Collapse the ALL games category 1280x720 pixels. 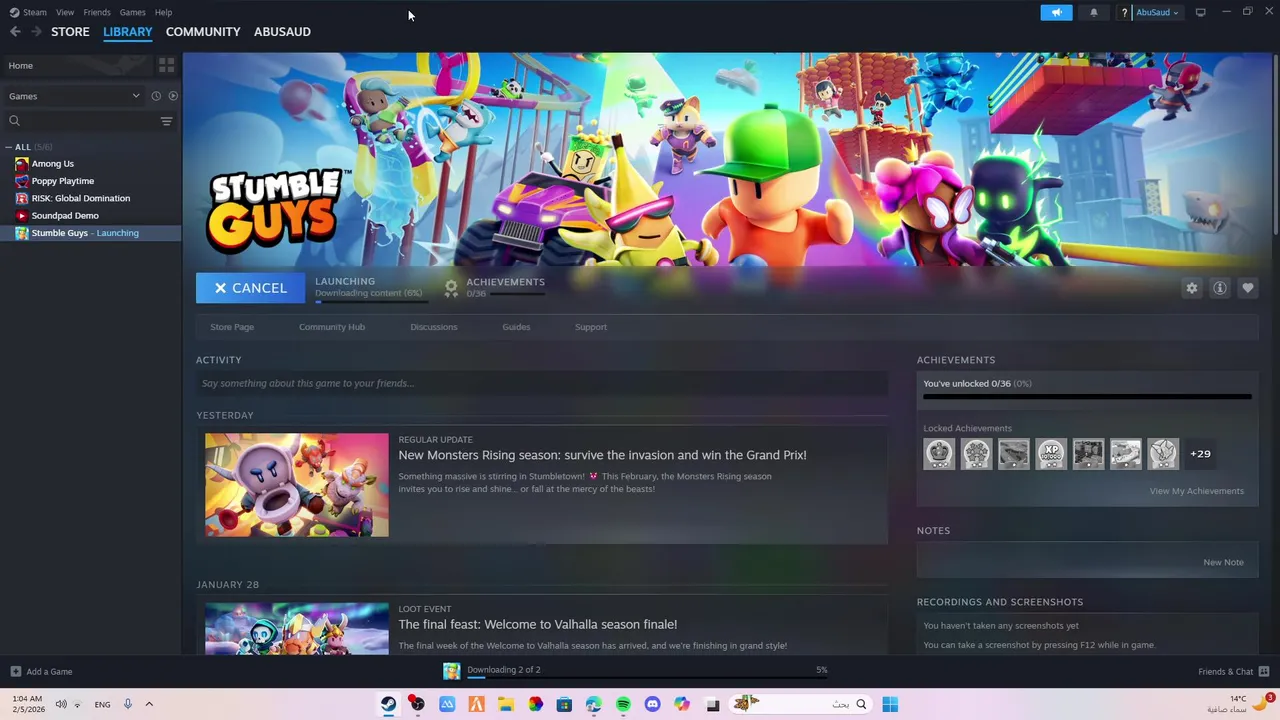[x=9, y=147]
